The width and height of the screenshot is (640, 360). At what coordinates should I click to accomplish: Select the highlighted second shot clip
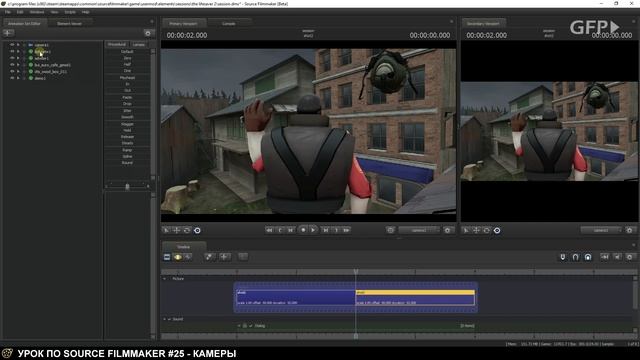(415, 298)
